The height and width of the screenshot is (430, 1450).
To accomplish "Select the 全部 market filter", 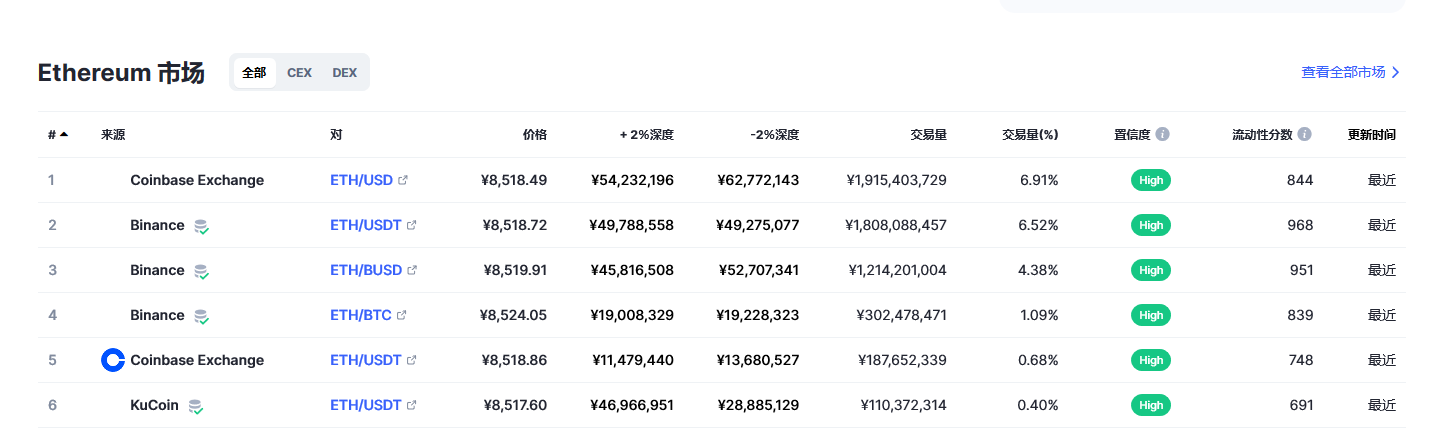I will click(254, 72).
